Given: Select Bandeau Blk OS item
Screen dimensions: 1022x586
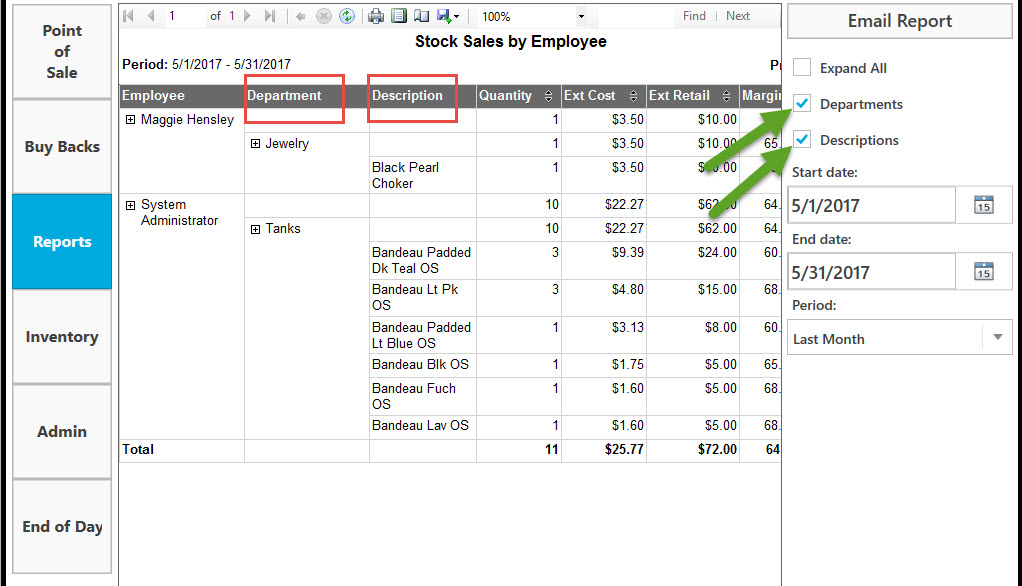Looking at the screenshot, I should click(420, 364).
